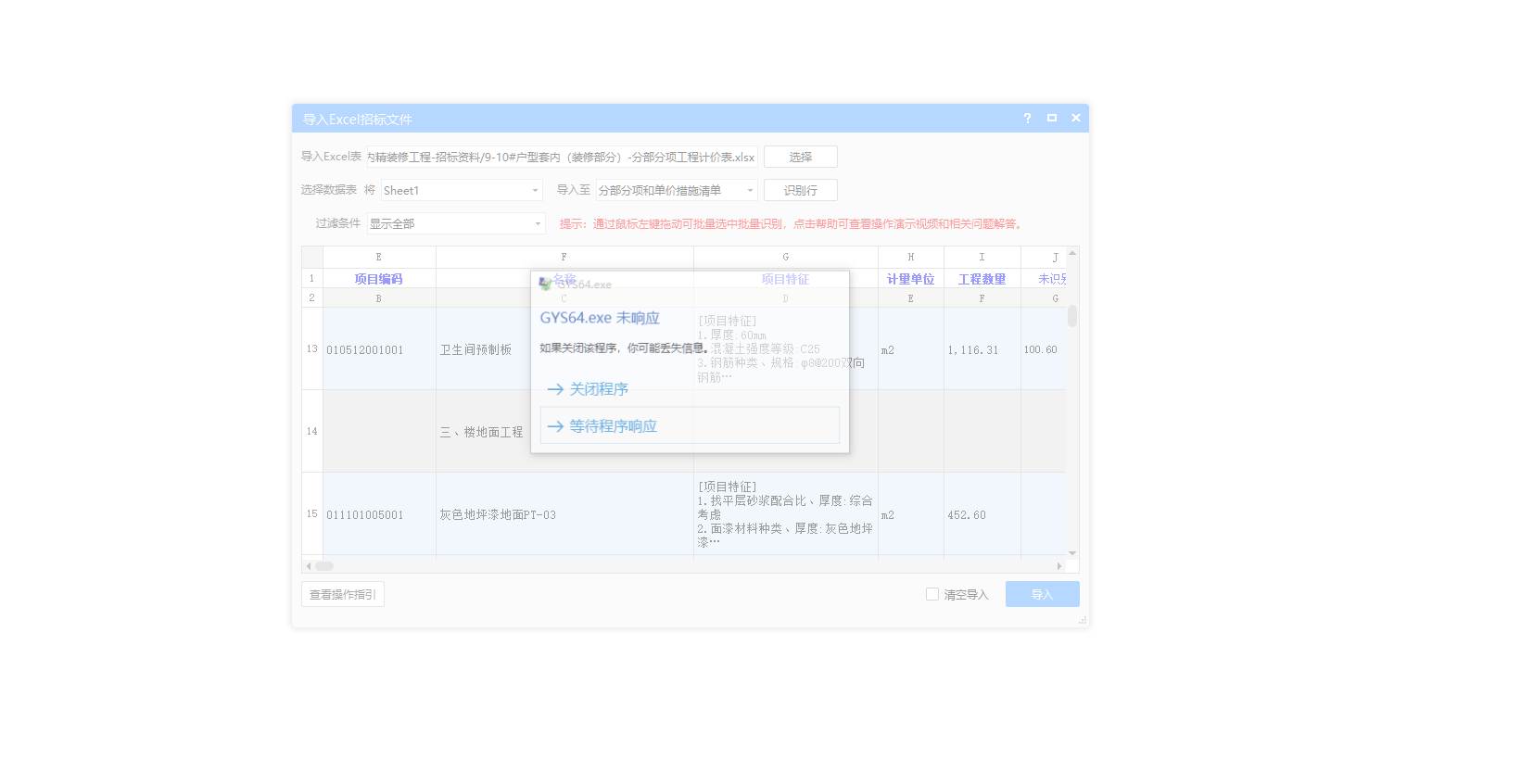Select cell 100.60
1521x784 pixels.
[1043, 349]
